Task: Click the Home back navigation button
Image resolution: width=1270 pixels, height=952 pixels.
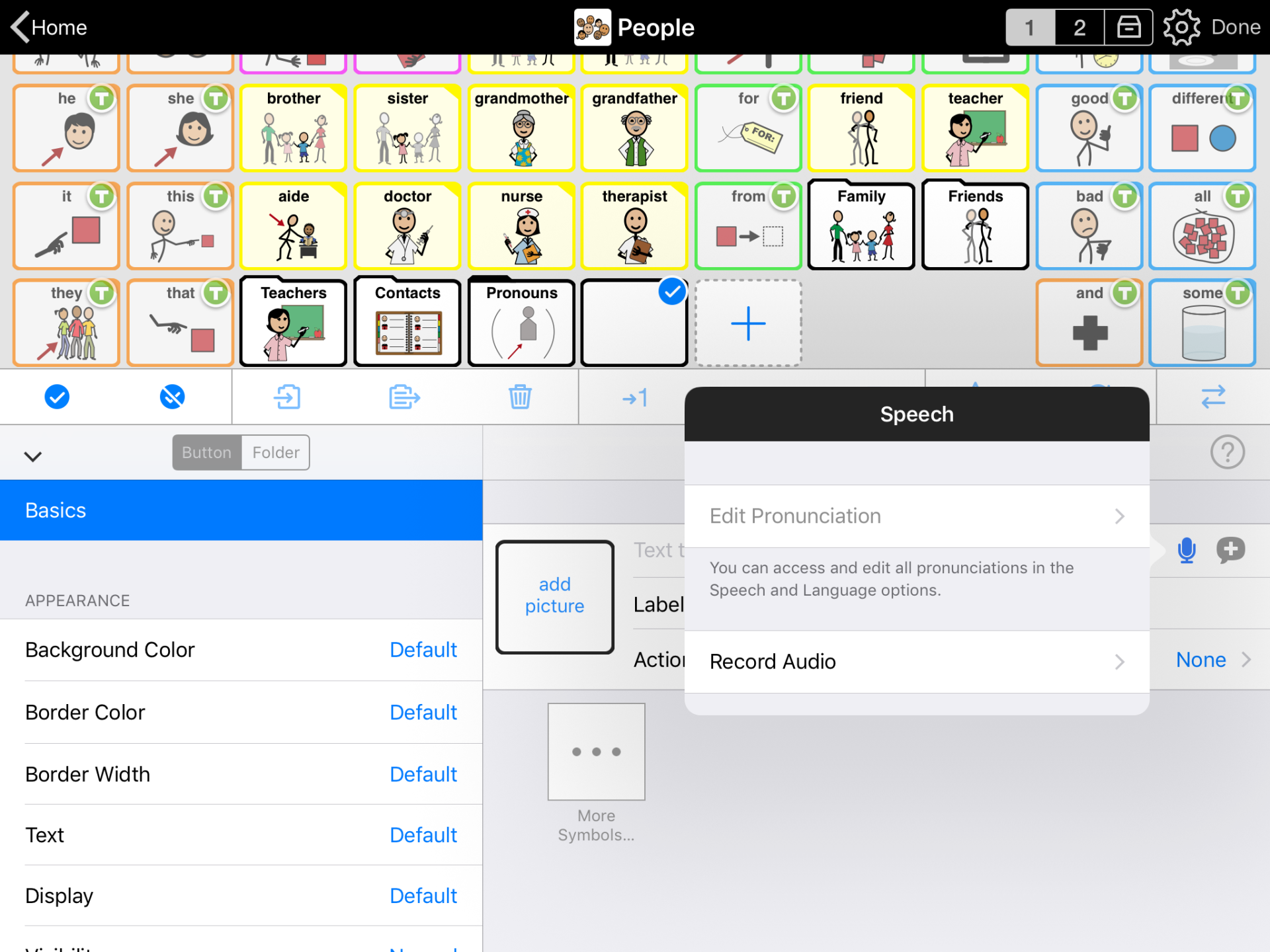Action: (x=49, y=27)
